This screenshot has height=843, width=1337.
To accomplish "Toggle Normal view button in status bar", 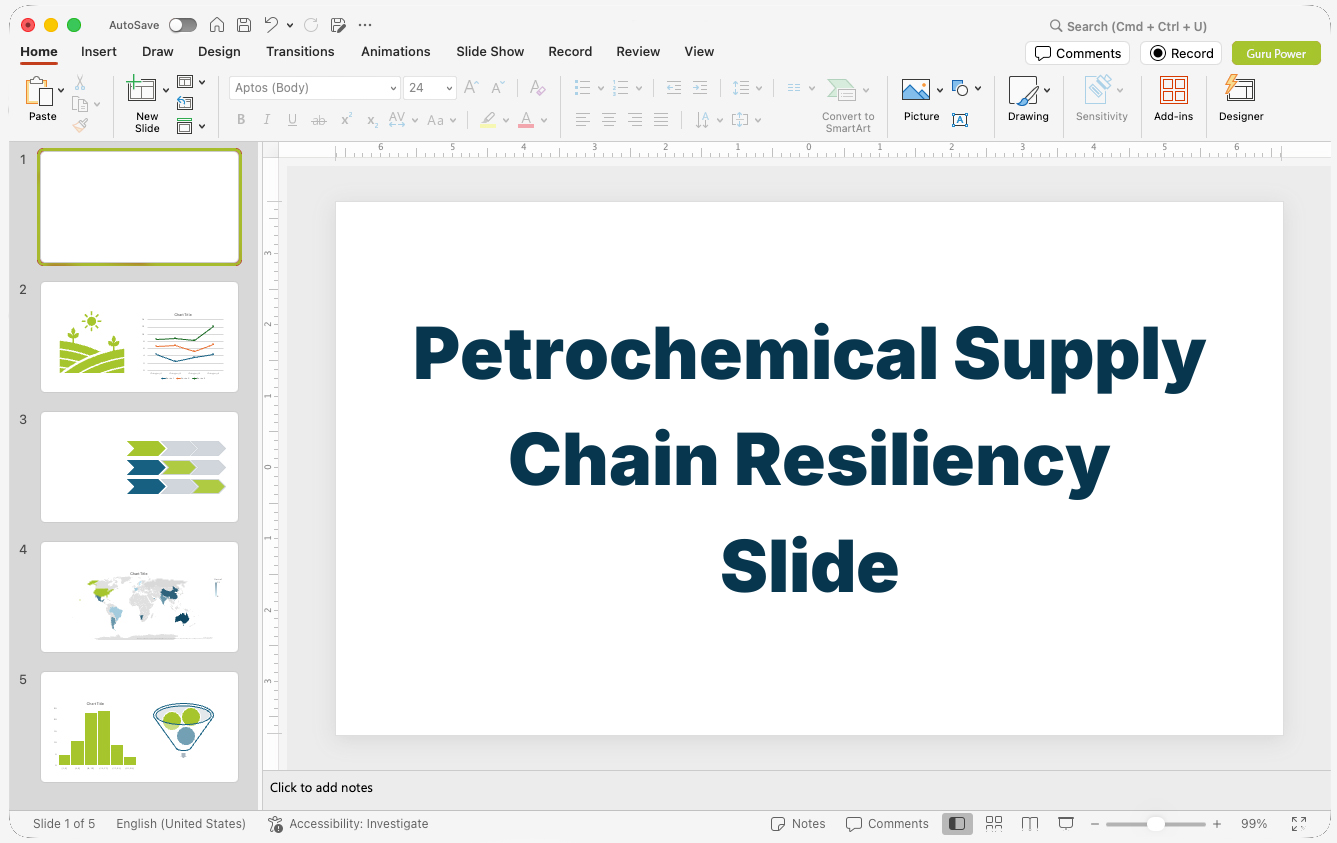I will click(957, 824).
